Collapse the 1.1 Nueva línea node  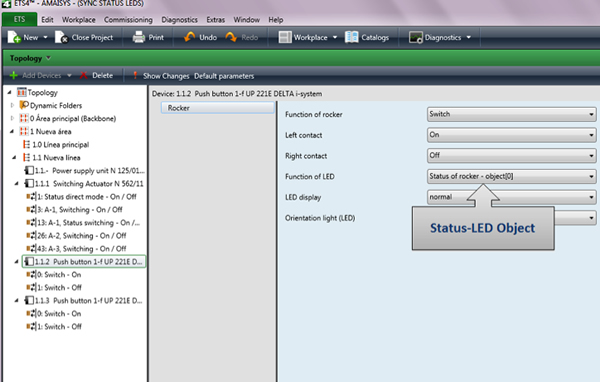(15, 157)
